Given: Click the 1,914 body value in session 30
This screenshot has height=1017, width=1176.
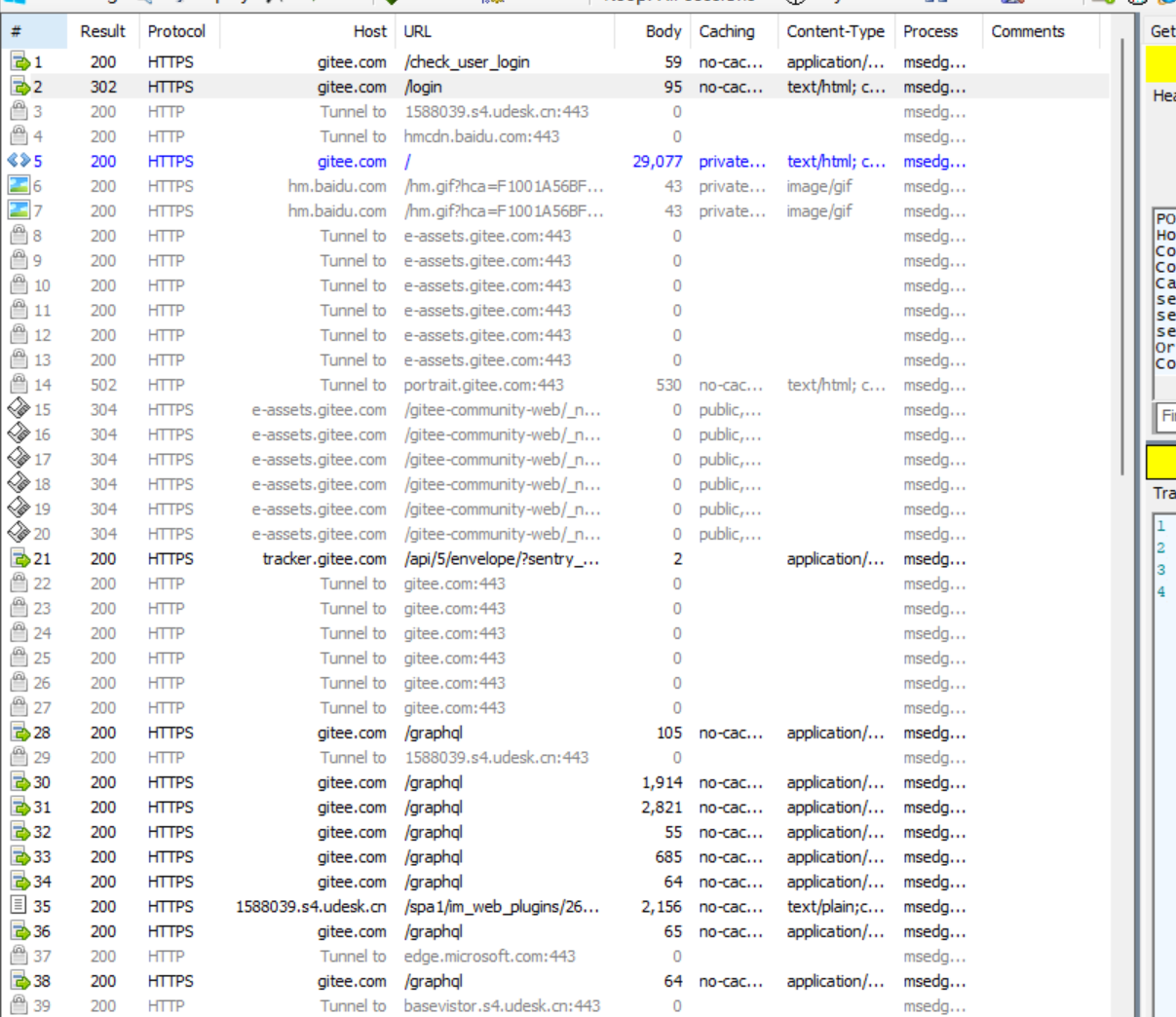Looking at the screenshot, I should coord(663,782).
